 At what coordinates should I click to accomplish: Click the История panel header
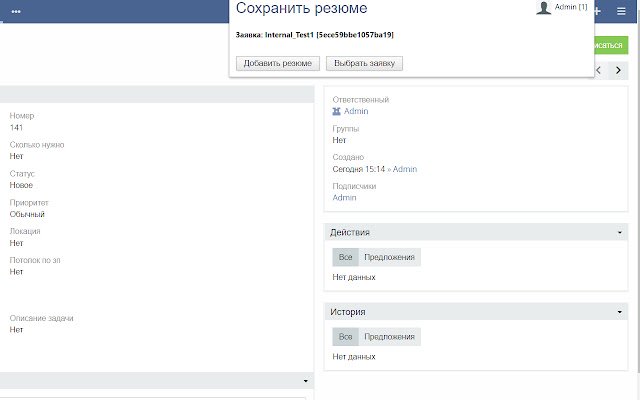coord(476,312)
